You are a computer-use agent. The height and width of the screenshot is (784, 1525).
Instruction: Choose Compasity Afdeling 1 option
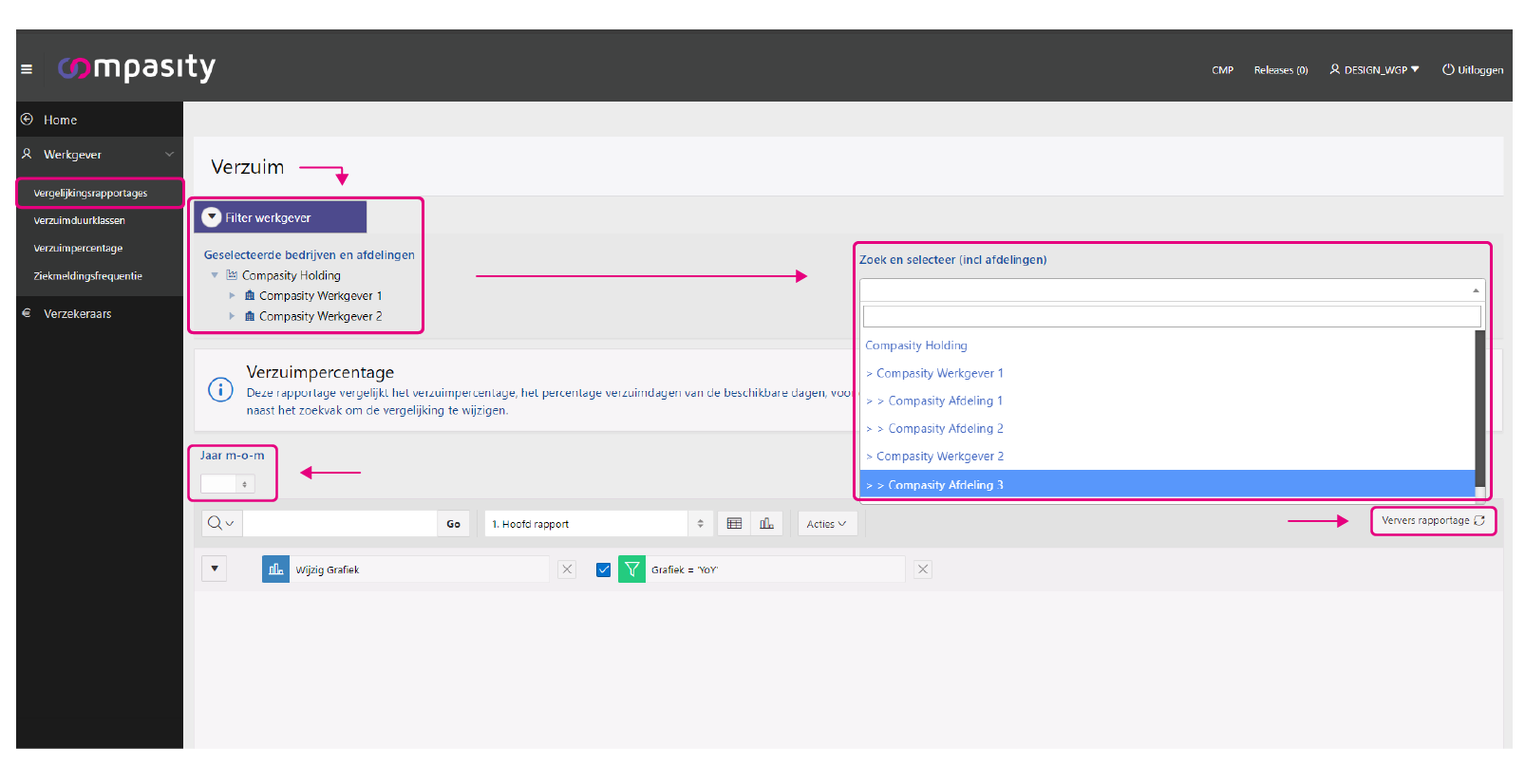[1167, 401]
